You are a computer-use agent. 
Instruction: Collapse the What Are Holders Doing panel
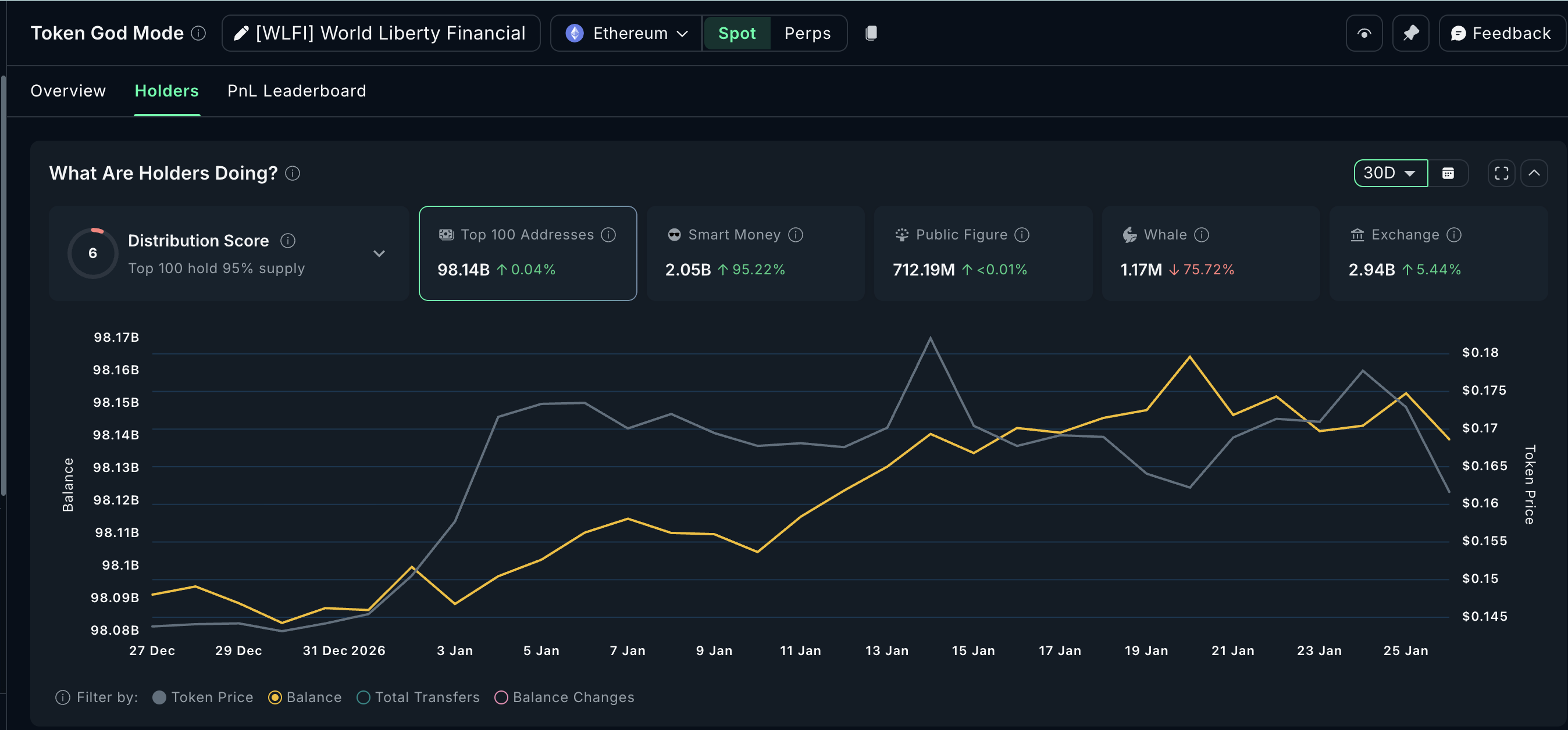(x=1534, y=173)
